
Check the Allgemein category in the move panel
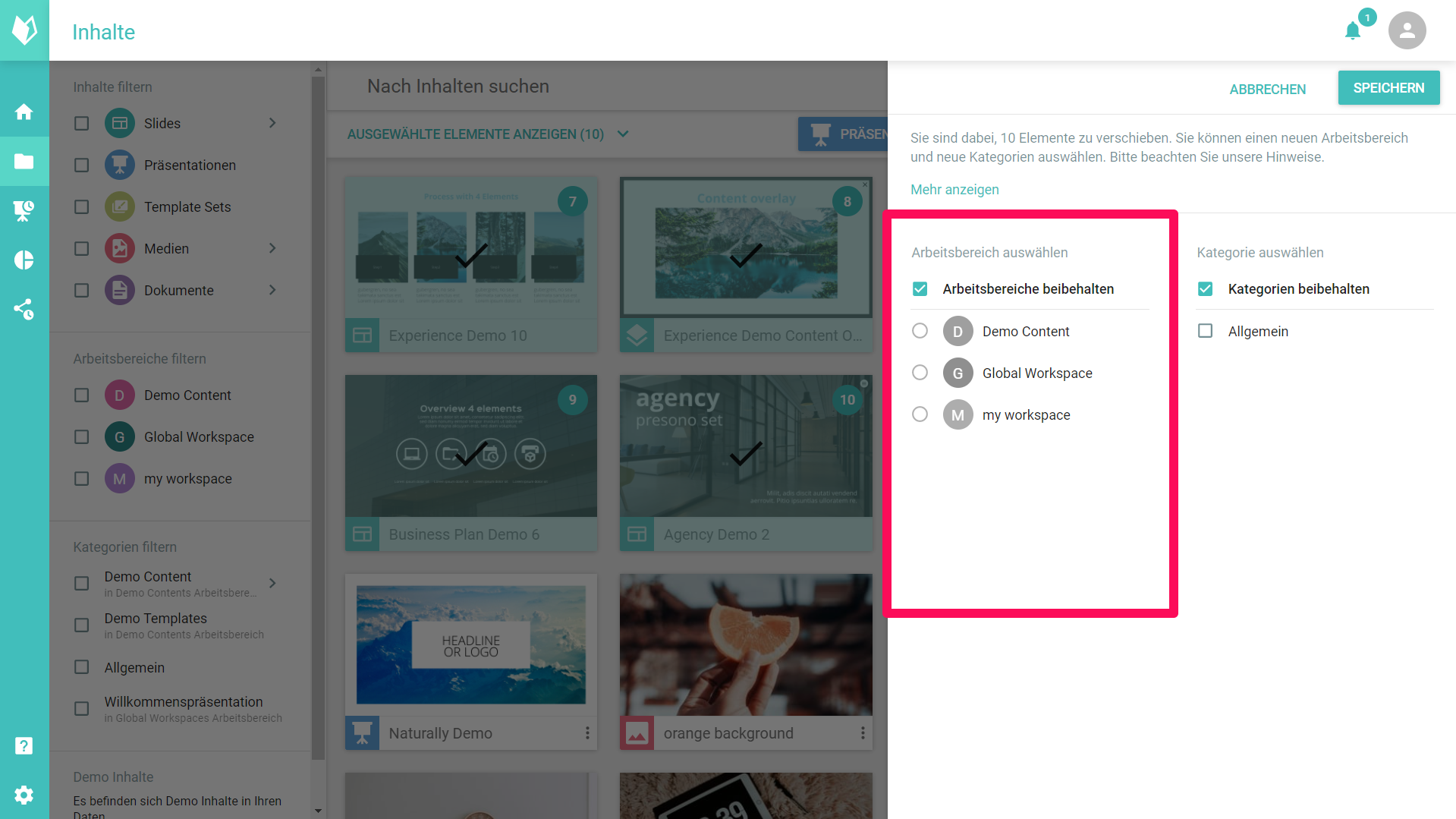tap(1205, 331)
